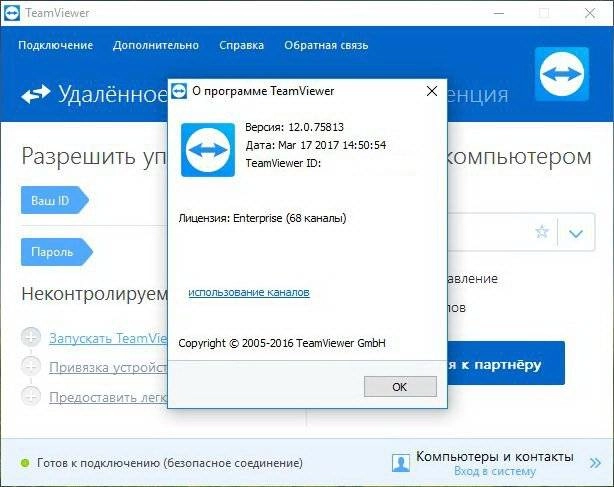Close the TeamViewer main window
Image resolution: width=614 pixels, height=487 pixels.
coord(590,13)
